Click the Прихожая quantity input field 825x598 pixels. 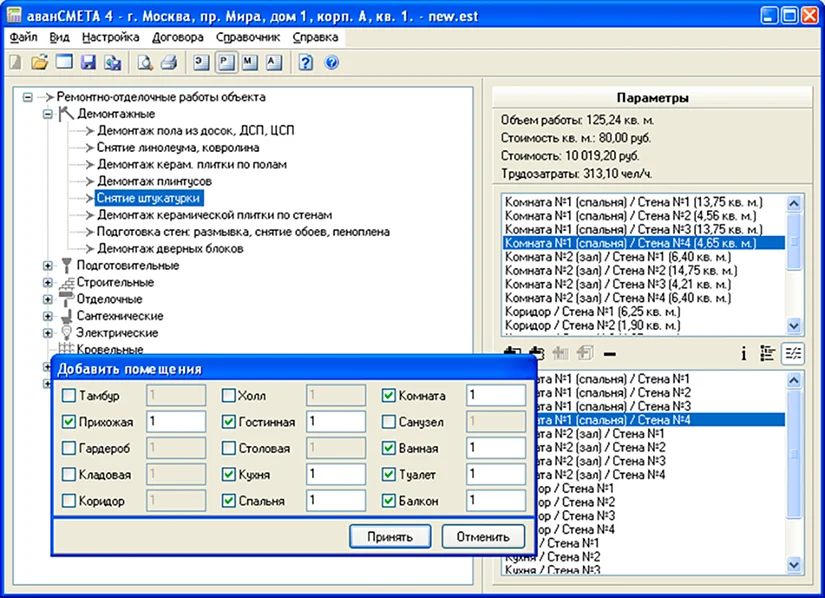pos(176,422)
